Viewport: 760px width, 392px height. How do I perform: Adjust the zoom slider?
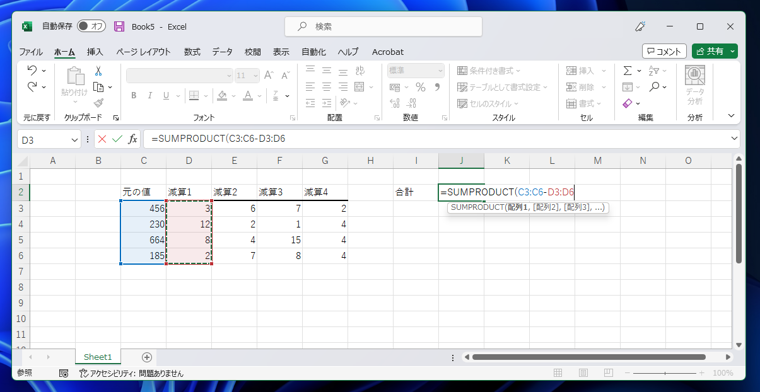click(665, 373)
